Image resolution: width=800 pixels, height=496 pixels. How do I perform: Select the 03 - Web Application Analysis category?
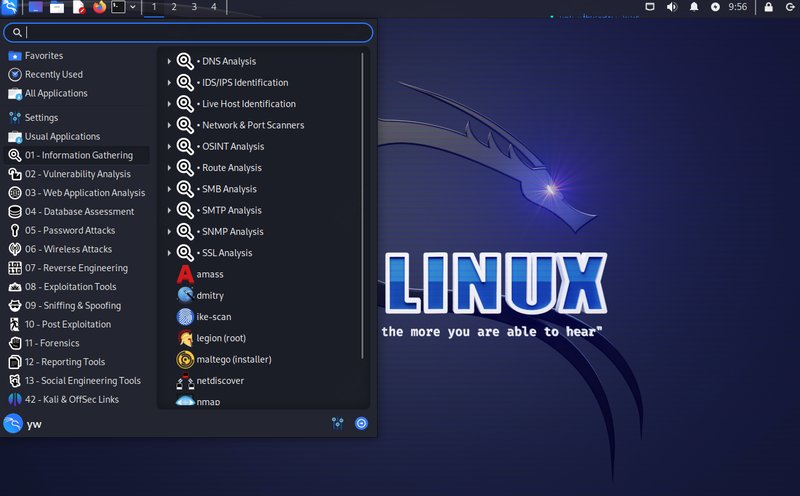85,193
